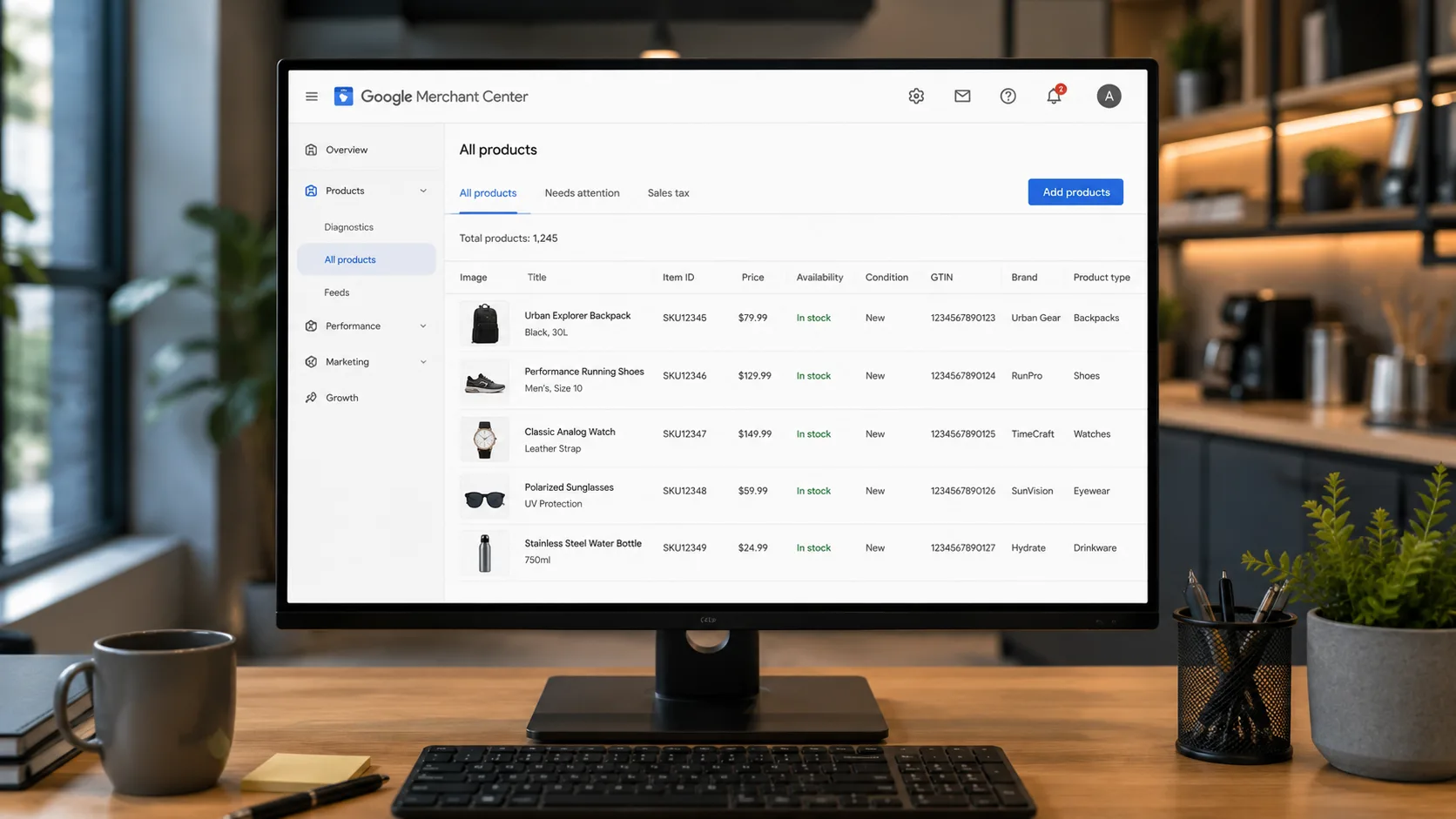Click the Stainless Steel Water Bottle thumbnail

point(484,554)
